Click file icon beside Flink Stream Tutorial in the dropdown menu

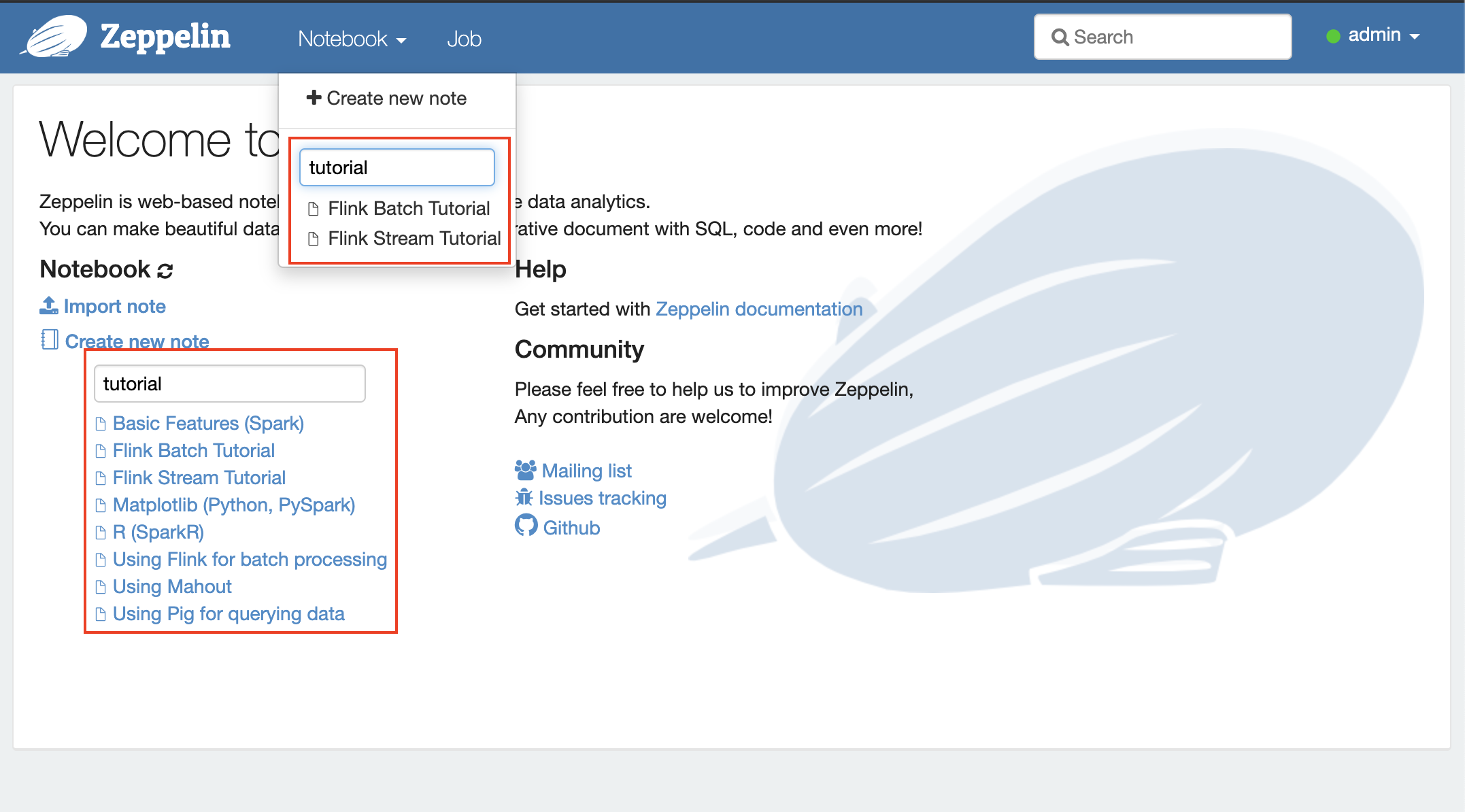314,239
